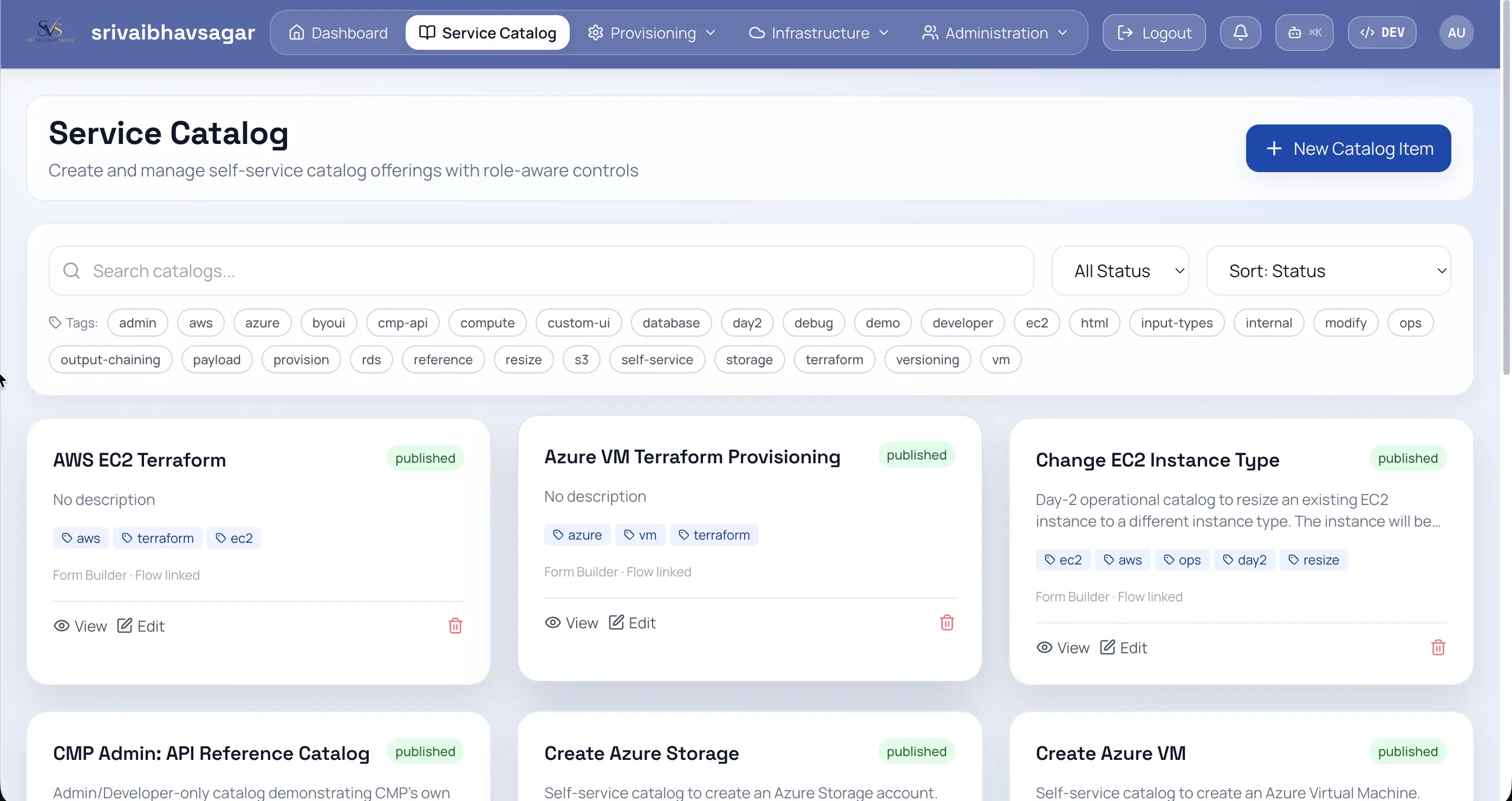Click the DEV mode code badge
The height and width of the screenshot is (801, 1512).
pyautogui.click(x=1382, y=32)
